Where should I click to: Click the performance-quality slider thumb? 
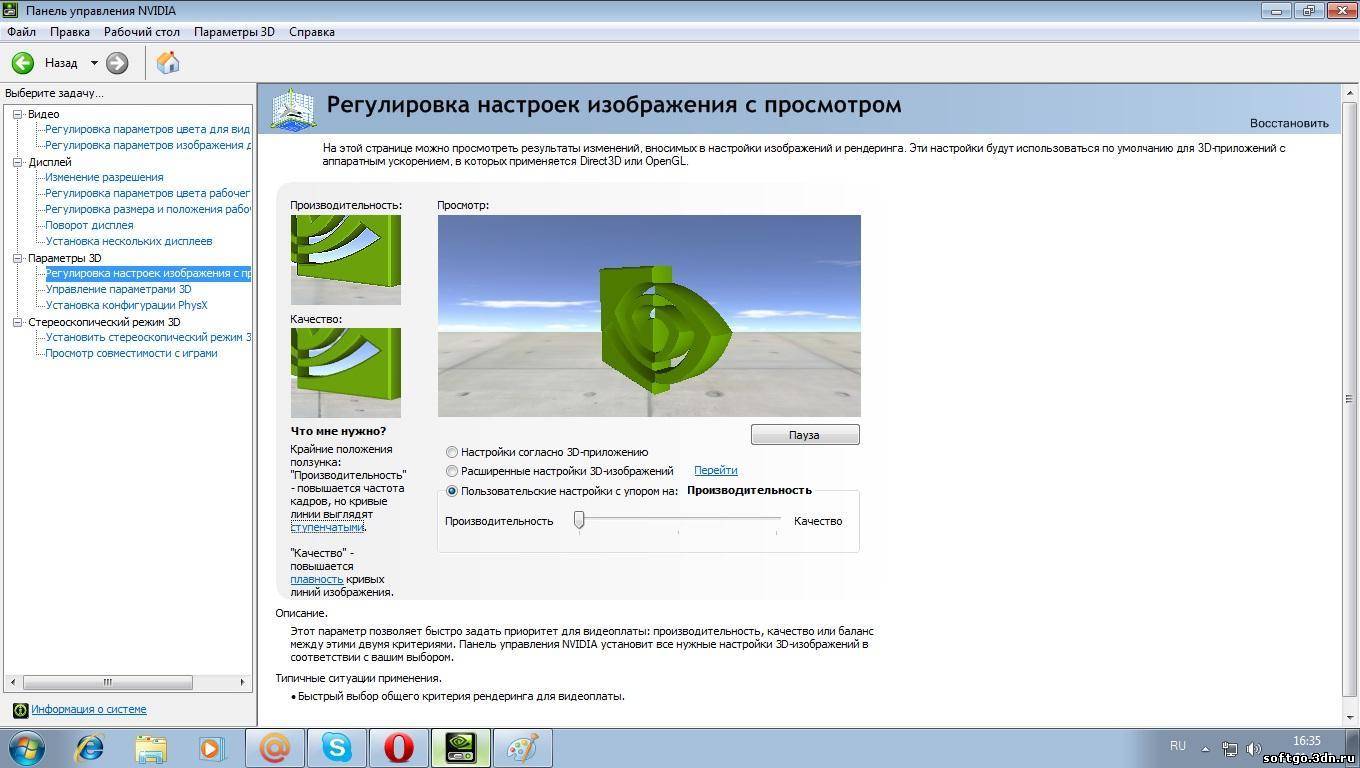coord(579,520)
